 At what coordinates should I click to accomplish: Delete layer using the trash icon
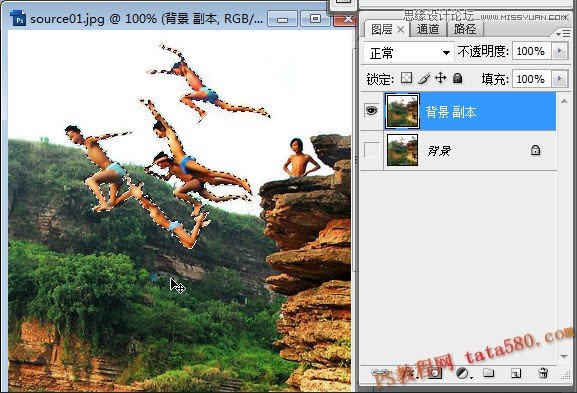[x=543, y=373]
